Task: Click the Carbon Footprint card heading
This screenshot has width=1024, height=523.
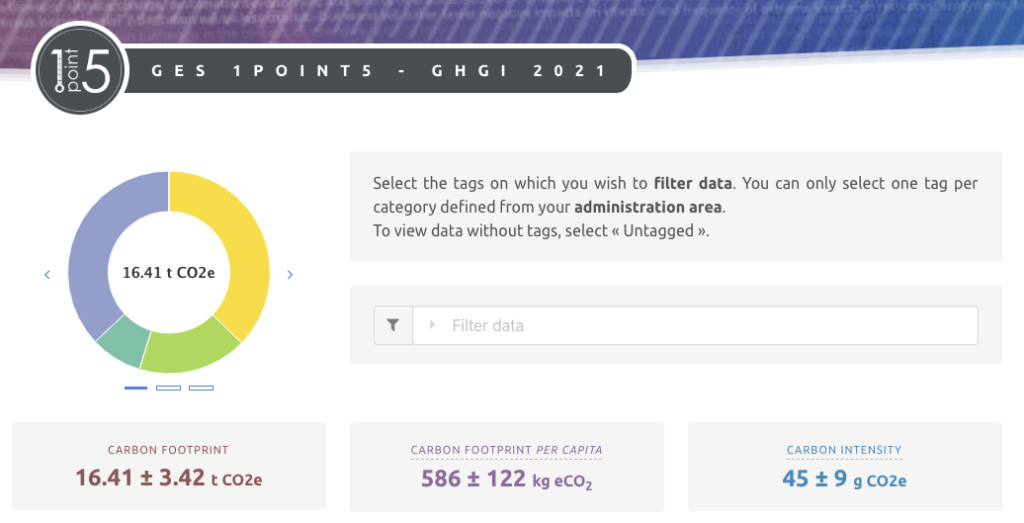Action: 168,450
